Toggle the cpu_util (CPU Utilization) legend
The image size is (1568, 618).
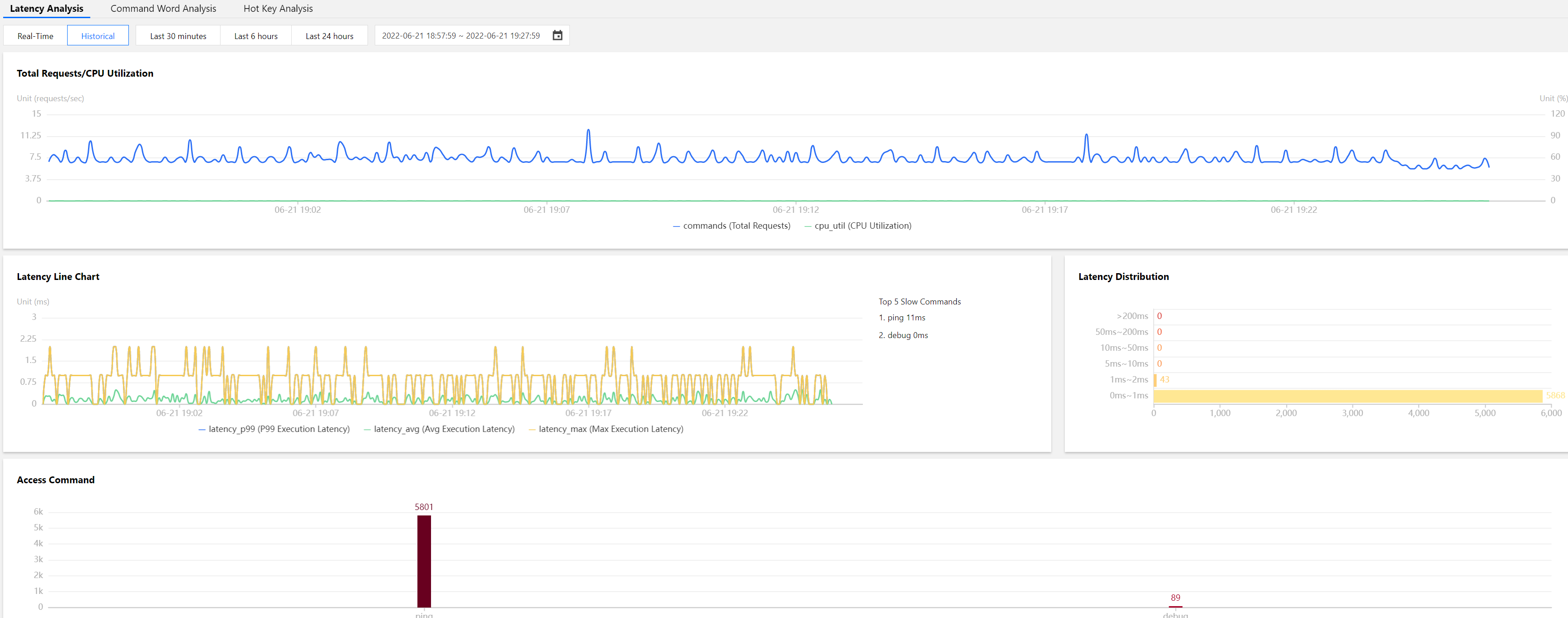tap(857, 226)
